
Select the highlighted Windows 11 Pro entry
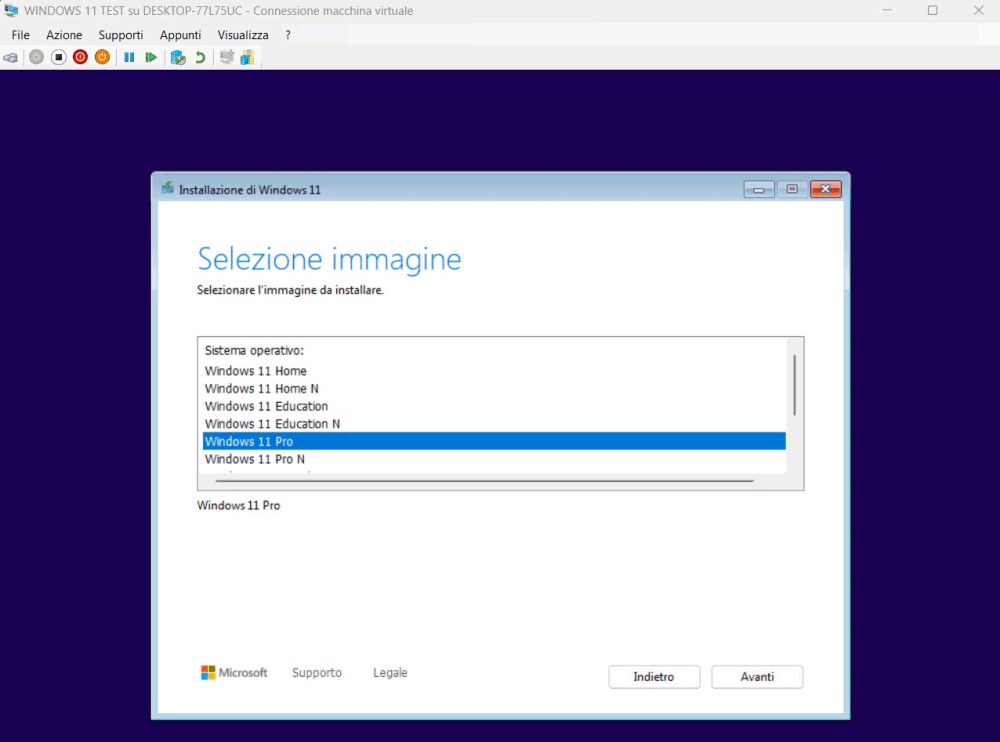coord(494,441)
